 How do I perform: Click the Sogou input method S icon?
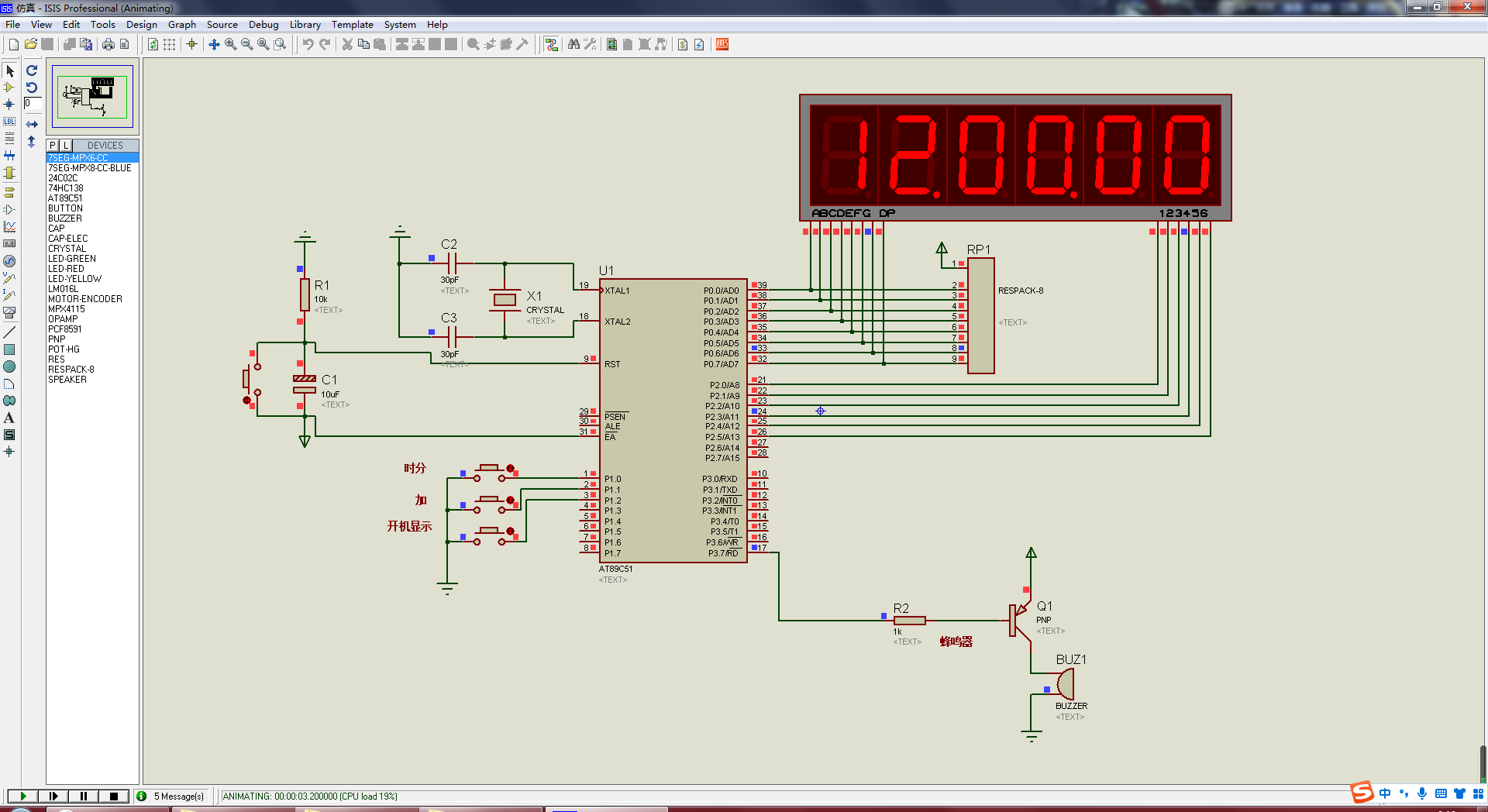point(1362,792)
